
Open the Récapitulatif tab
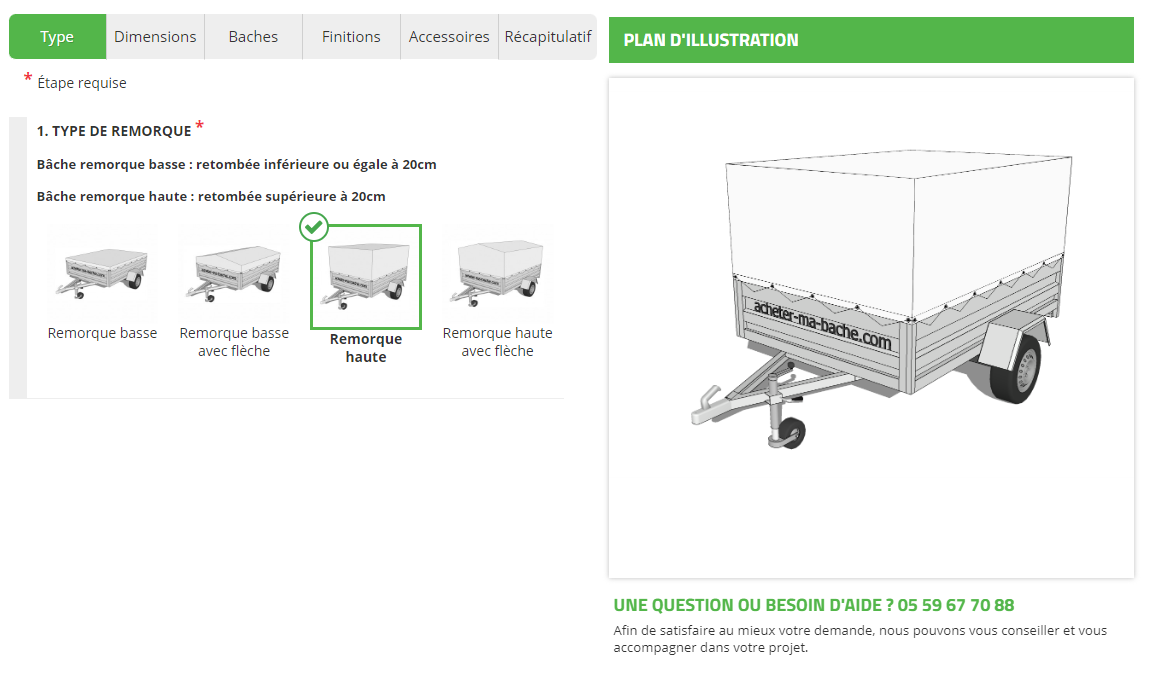pos(548,37)
